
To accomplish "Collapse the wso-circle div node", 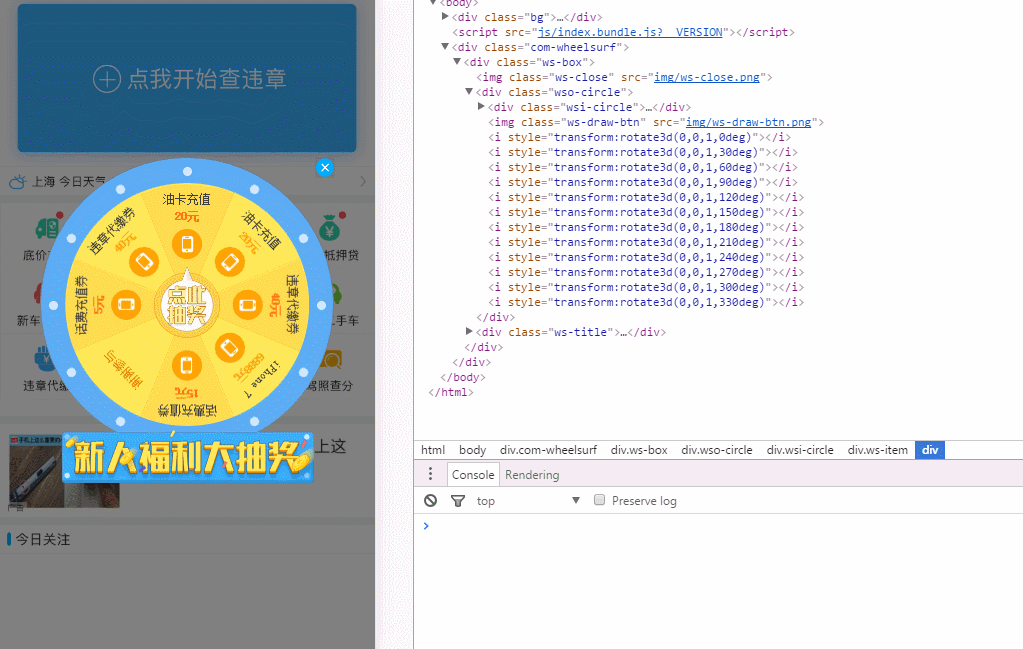I will 468,91.
